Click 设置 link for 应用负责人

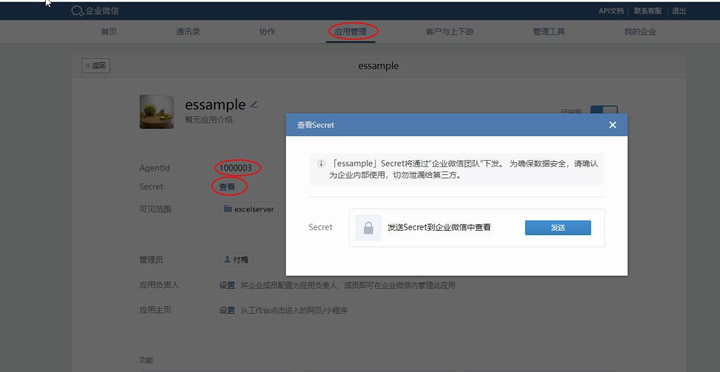(x=227, y=285)
